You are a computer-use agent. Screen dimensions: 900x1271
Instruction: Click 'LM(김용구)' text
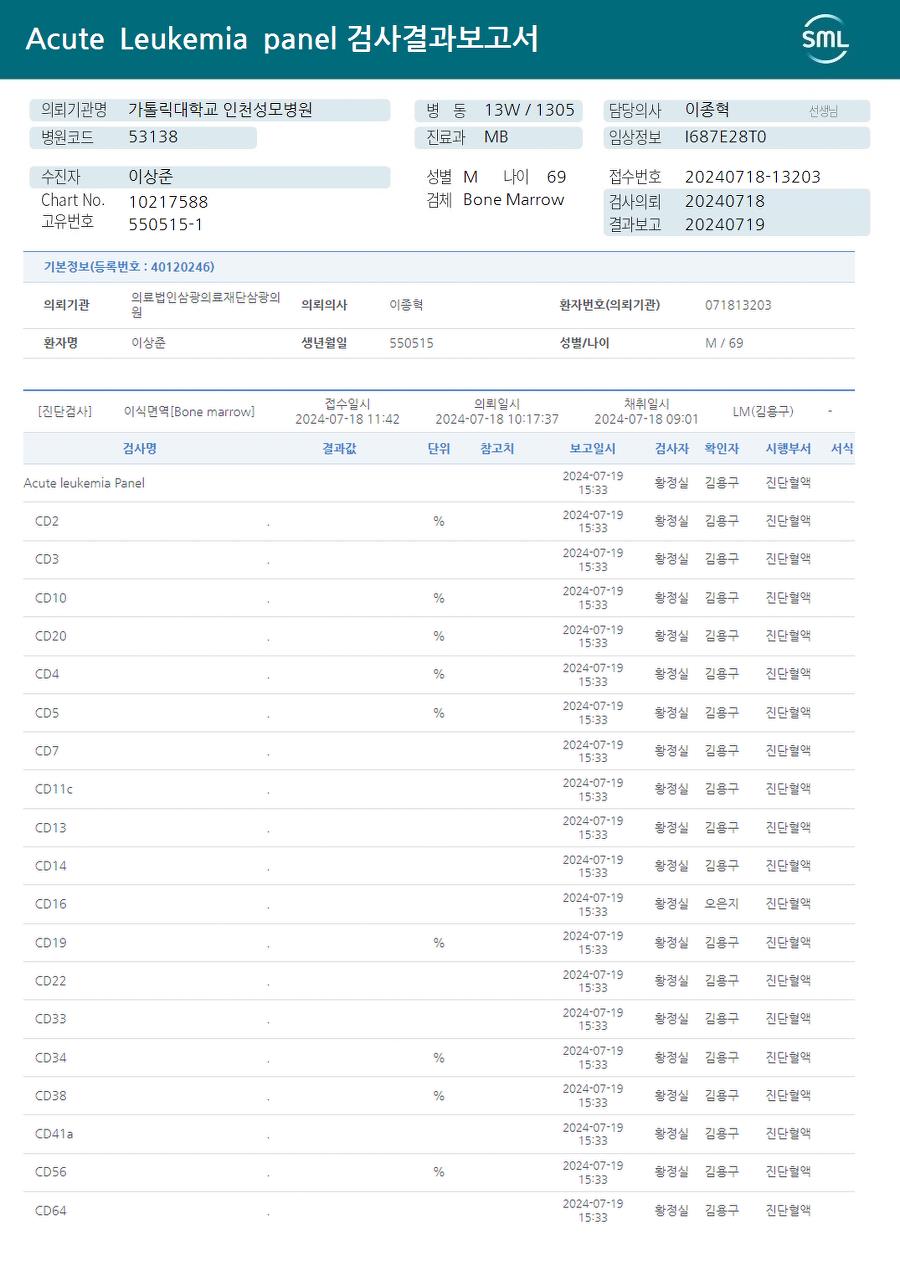pyautogui.click(x=763, y=411)
